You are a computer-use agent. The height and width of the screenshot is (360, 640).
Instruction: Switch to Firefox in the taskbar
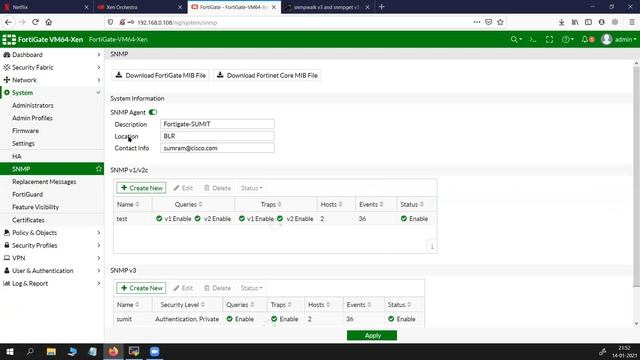[113, 351]
